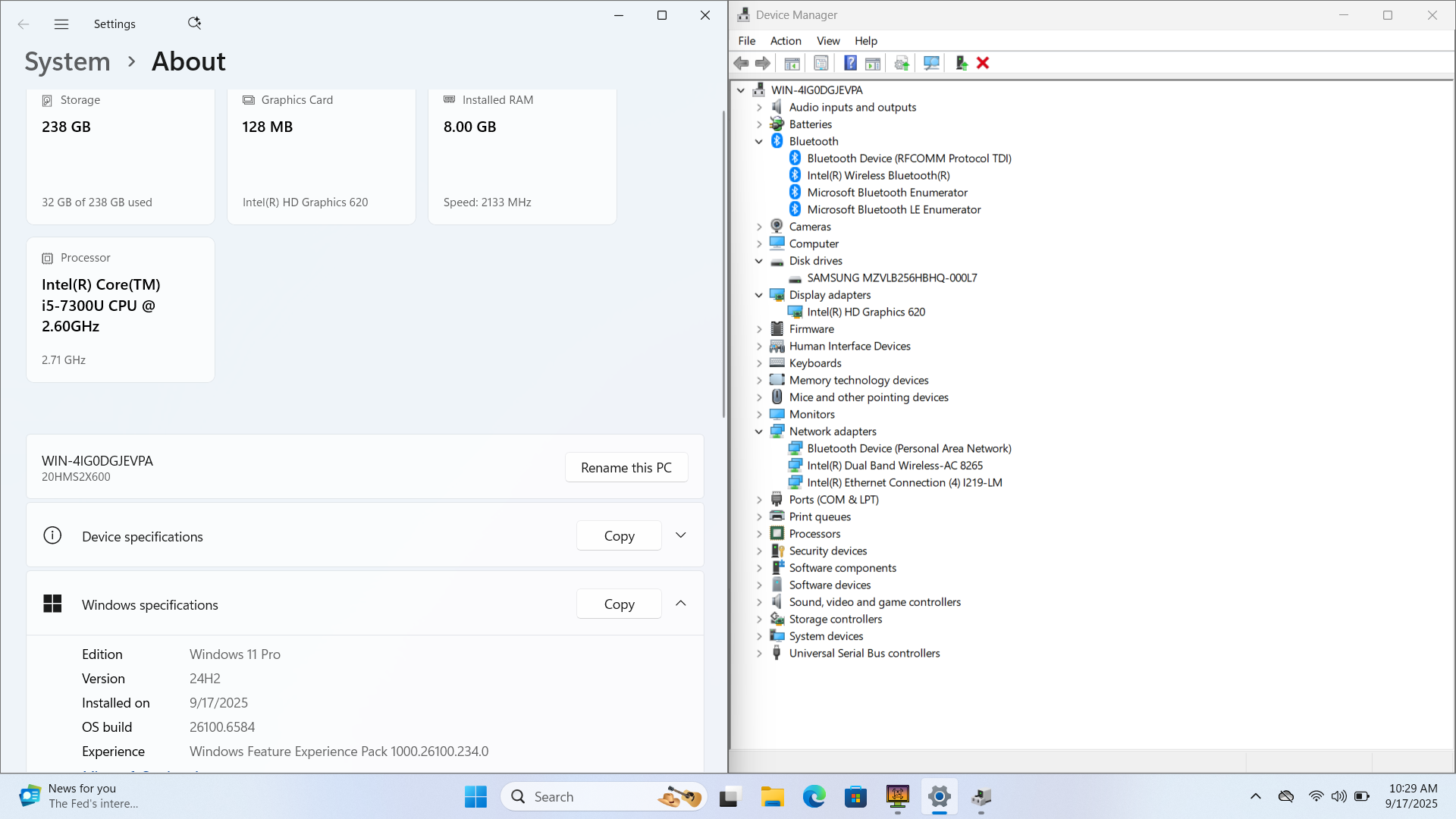Viewport: 1456px width, 819px height.
Task: Show hidden system tray icons chevron
Action: coord(1256,796)
